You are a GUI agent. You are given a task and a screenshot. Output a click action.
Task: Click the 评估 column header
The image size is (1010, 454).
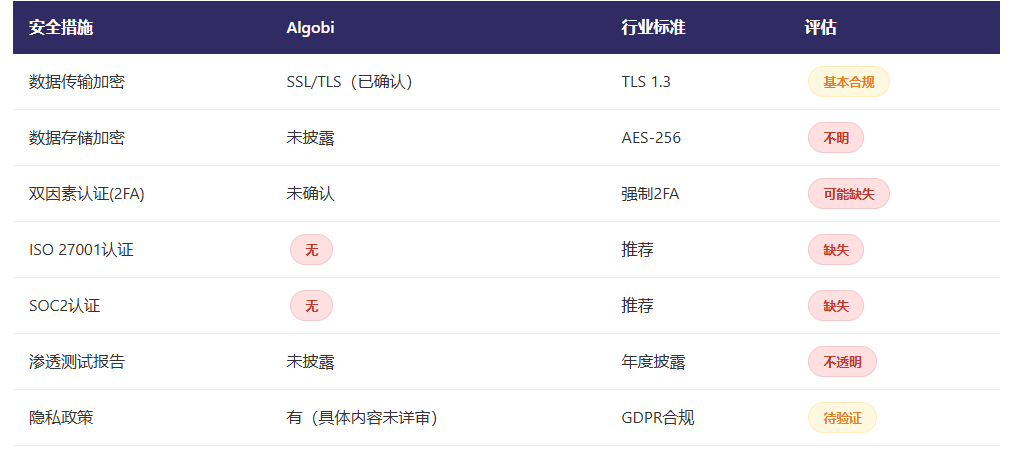coord(821,28)
